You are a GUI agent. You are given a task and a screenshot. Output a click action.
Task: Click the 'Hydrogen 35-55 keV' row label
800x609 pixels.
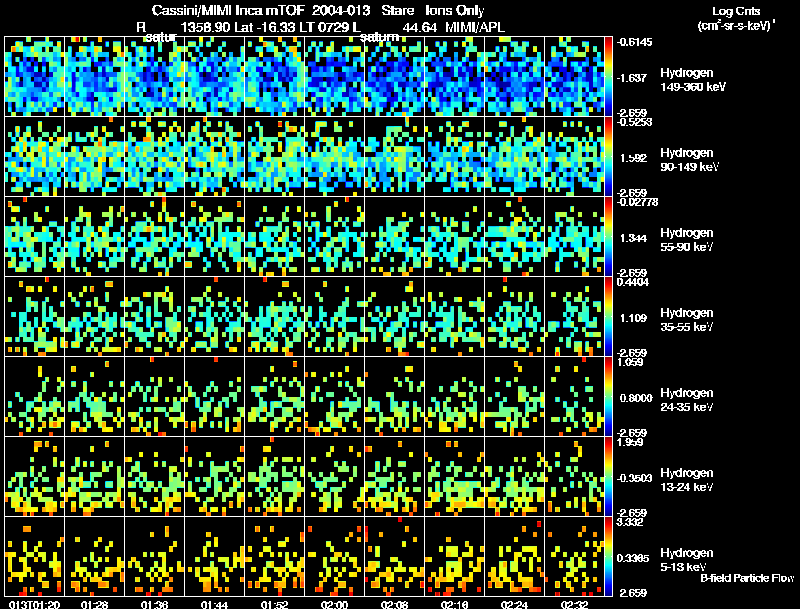[x=687, y=320]
